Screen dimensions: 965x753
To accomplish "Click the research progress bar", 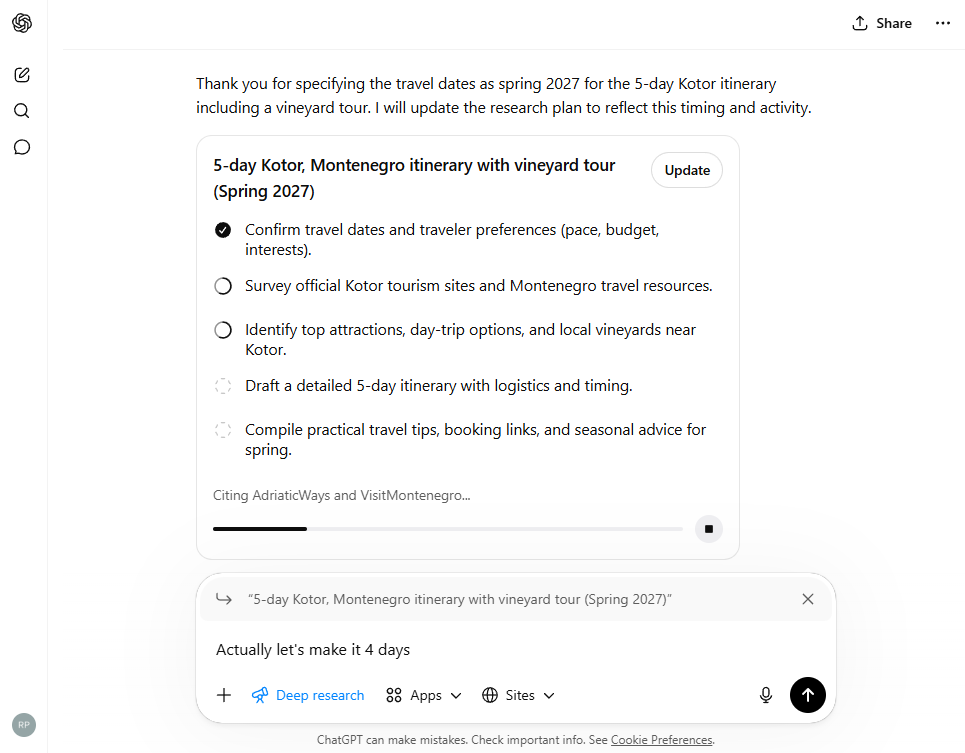I will point(448,529).
